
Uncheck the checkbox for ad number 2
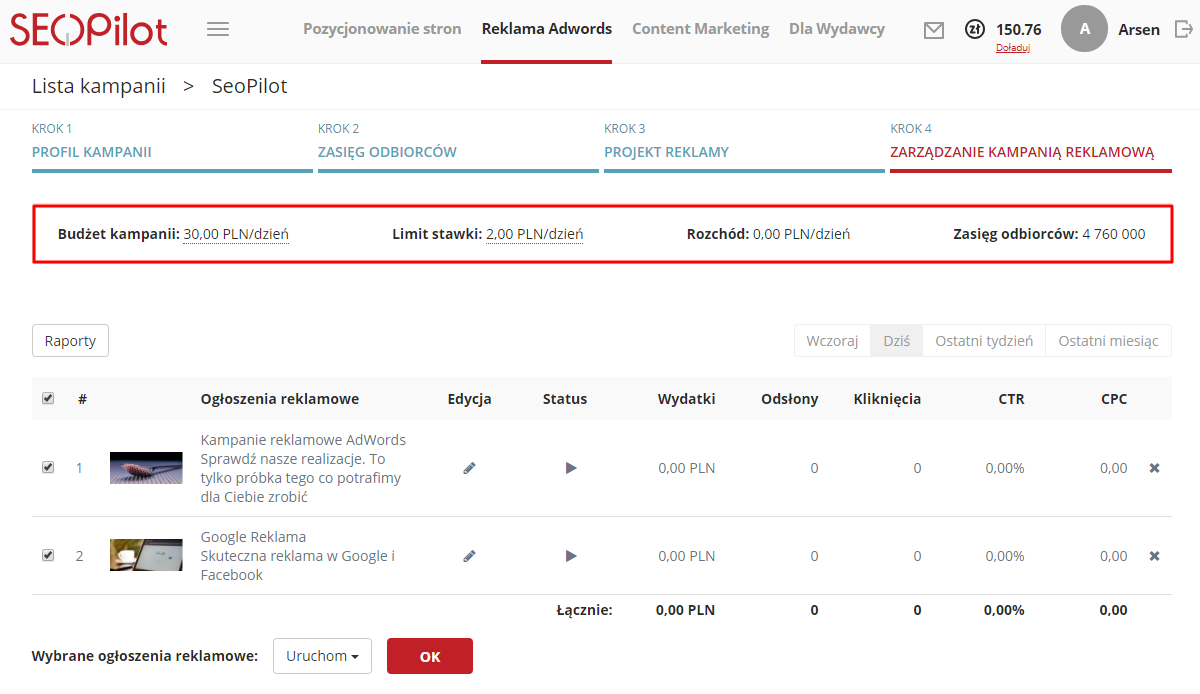(48, 555)
